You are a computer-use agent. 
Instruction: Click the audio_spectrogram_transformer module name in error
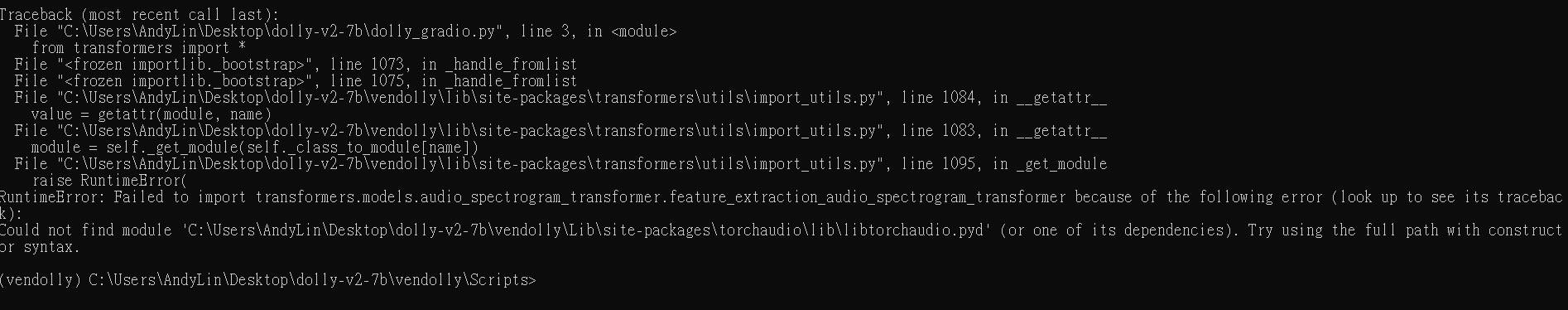click(x=661, y=197)
